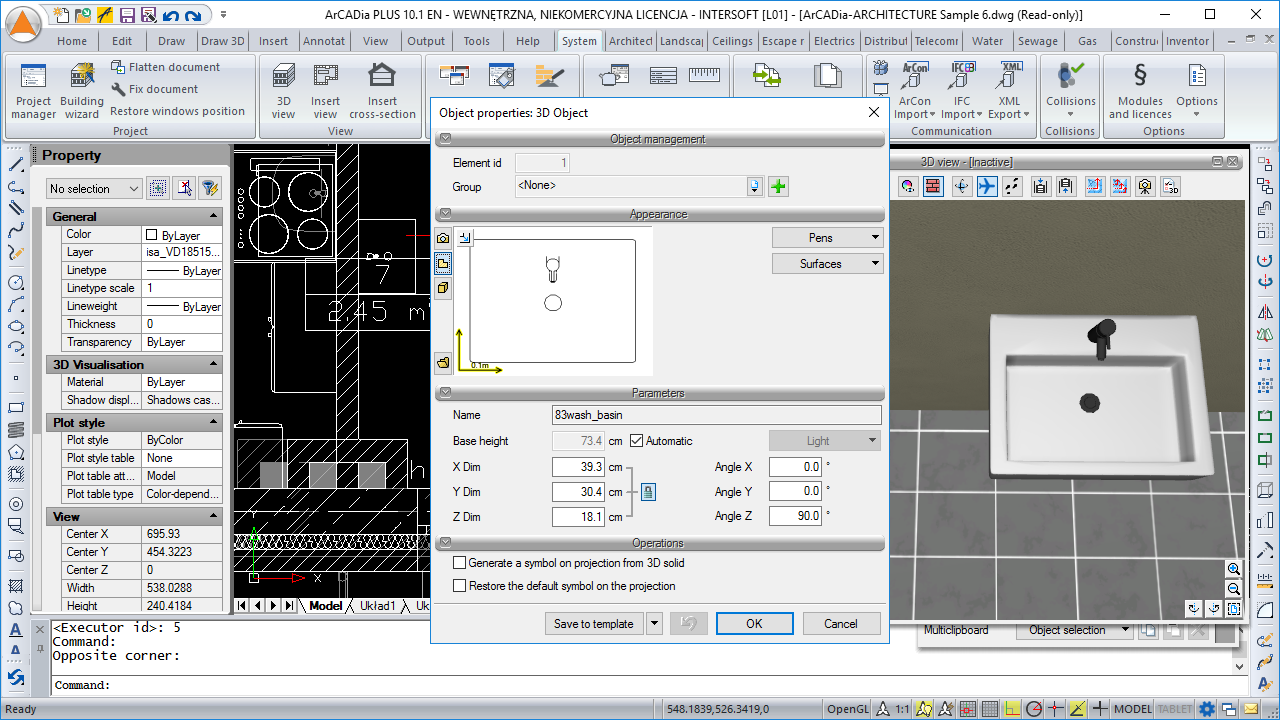Switch to the Insert ribbon tab
Image resolution: width=1280 pixels, height=720 pixels.
pyautogui.click(x=273, y=41)
